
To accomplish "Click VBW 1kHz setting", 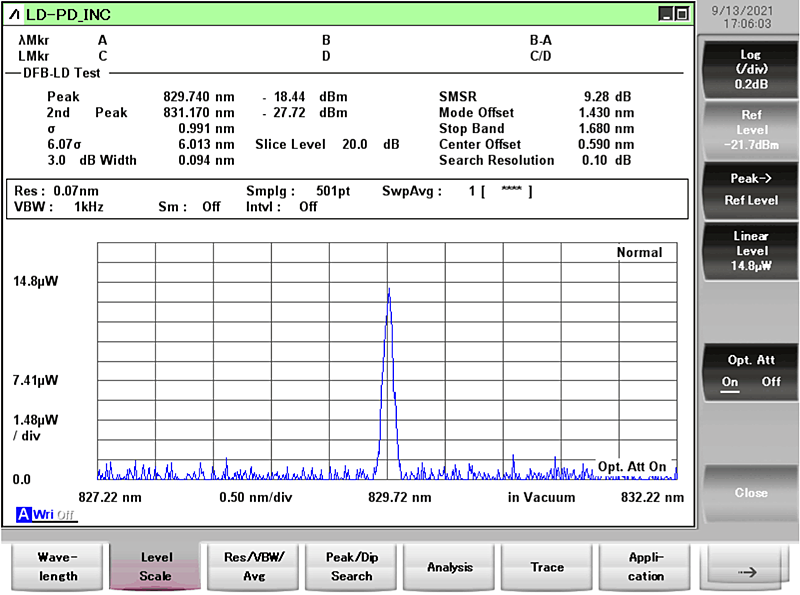I will (x=59, y=207).
